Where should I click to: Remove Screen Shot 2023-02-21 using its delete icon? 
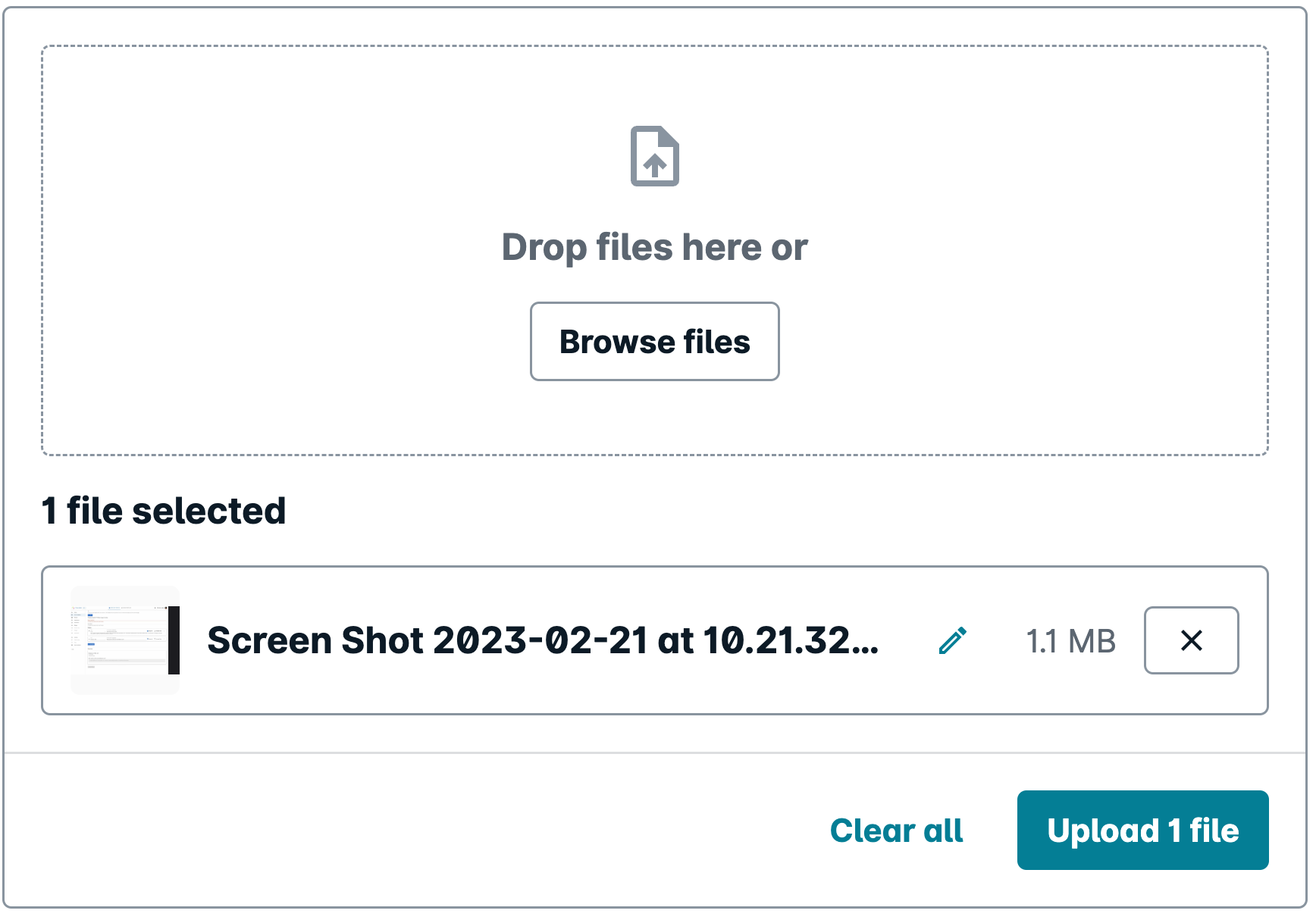tap(1191, 640)
